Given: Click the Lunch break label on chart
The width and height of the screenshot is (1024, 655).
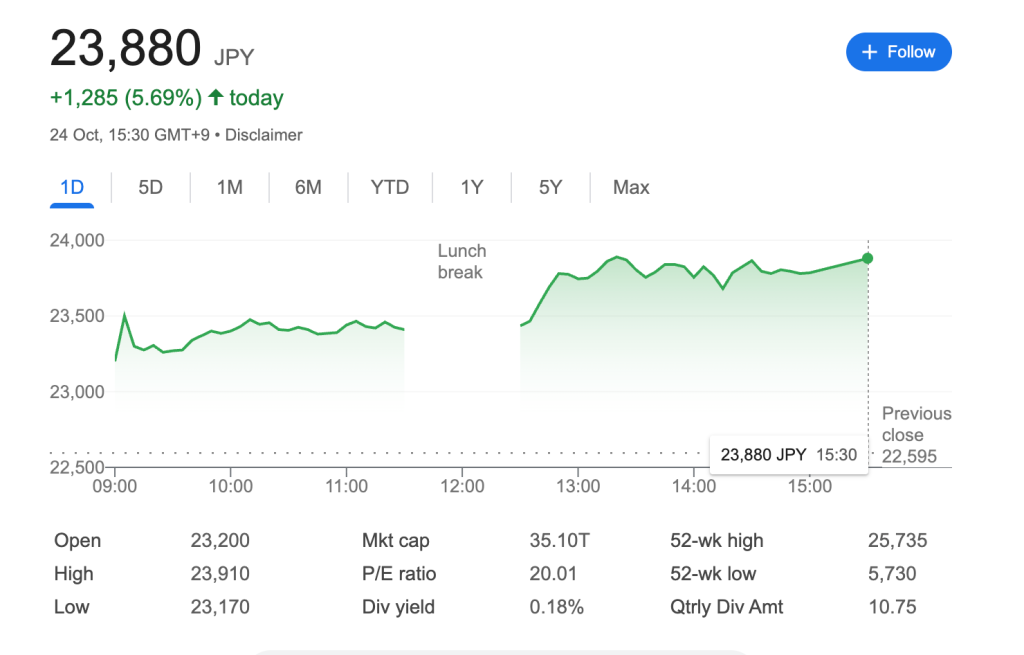Looking at the screenshot, I should coord(461,261).
